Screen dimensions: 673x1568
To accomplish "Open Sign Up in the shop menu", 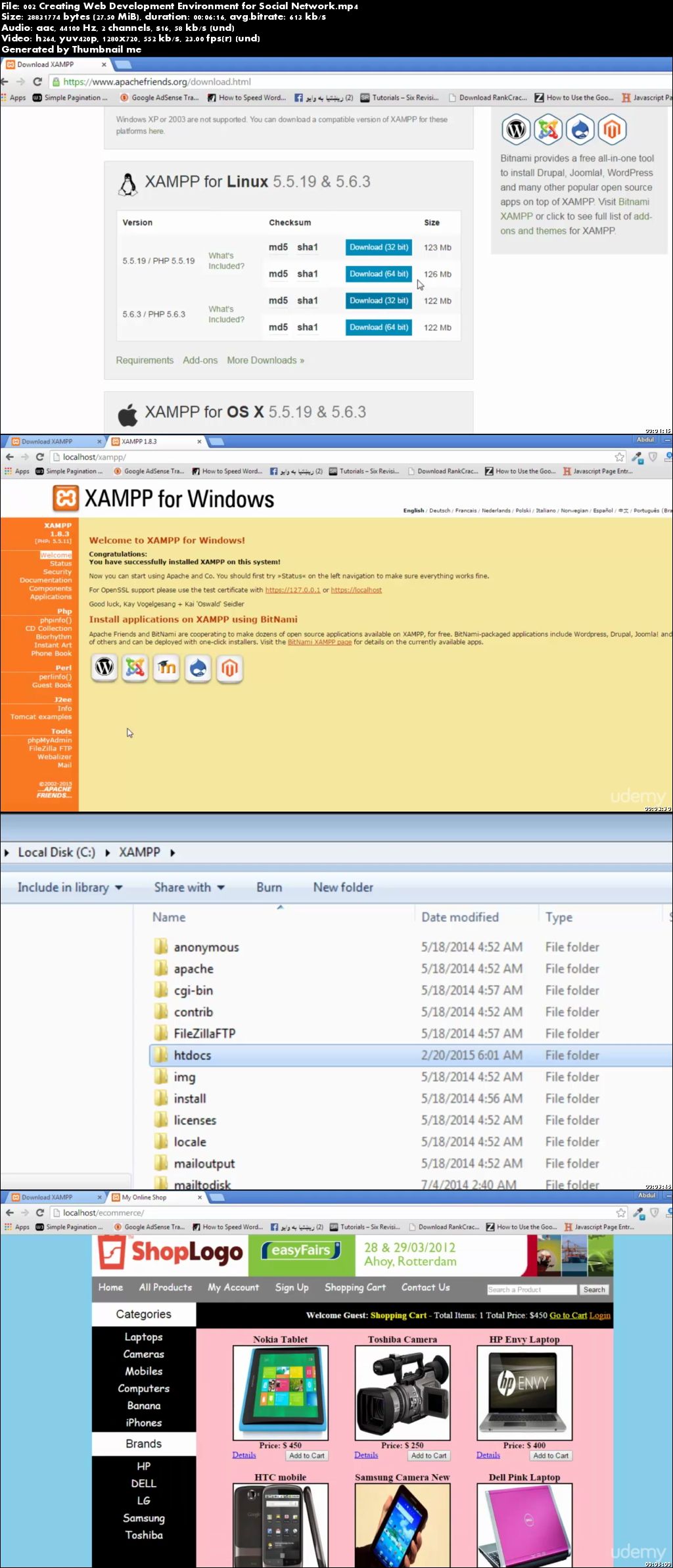I will click(x=292, y=1287).
